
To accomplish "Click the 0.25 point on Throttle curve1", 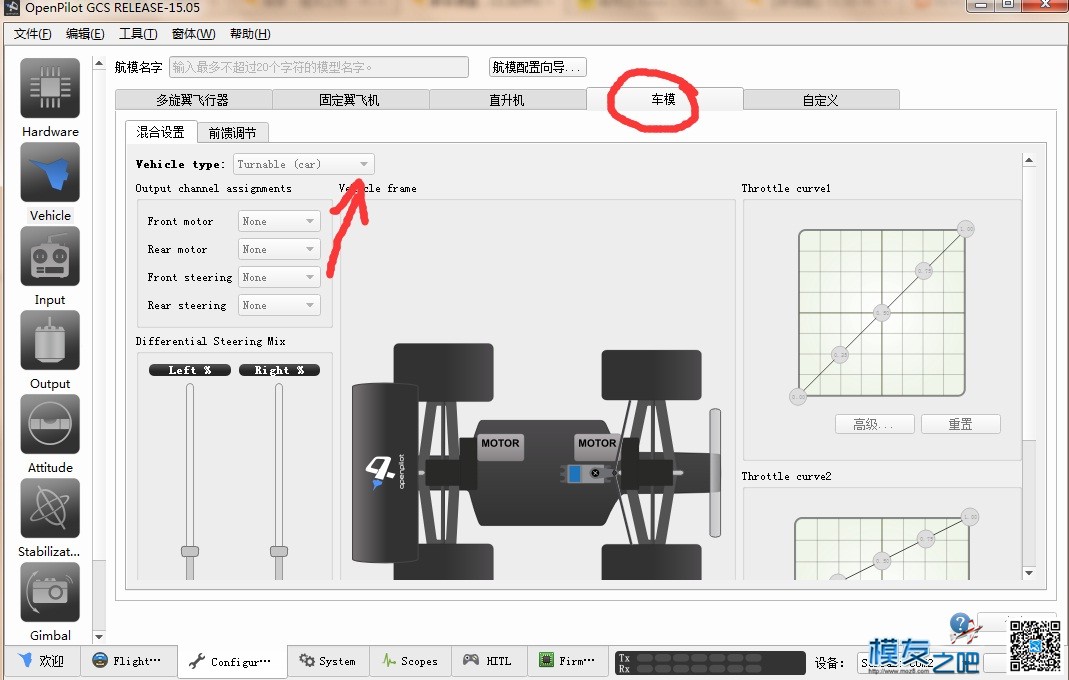I will tap(840, 355).
